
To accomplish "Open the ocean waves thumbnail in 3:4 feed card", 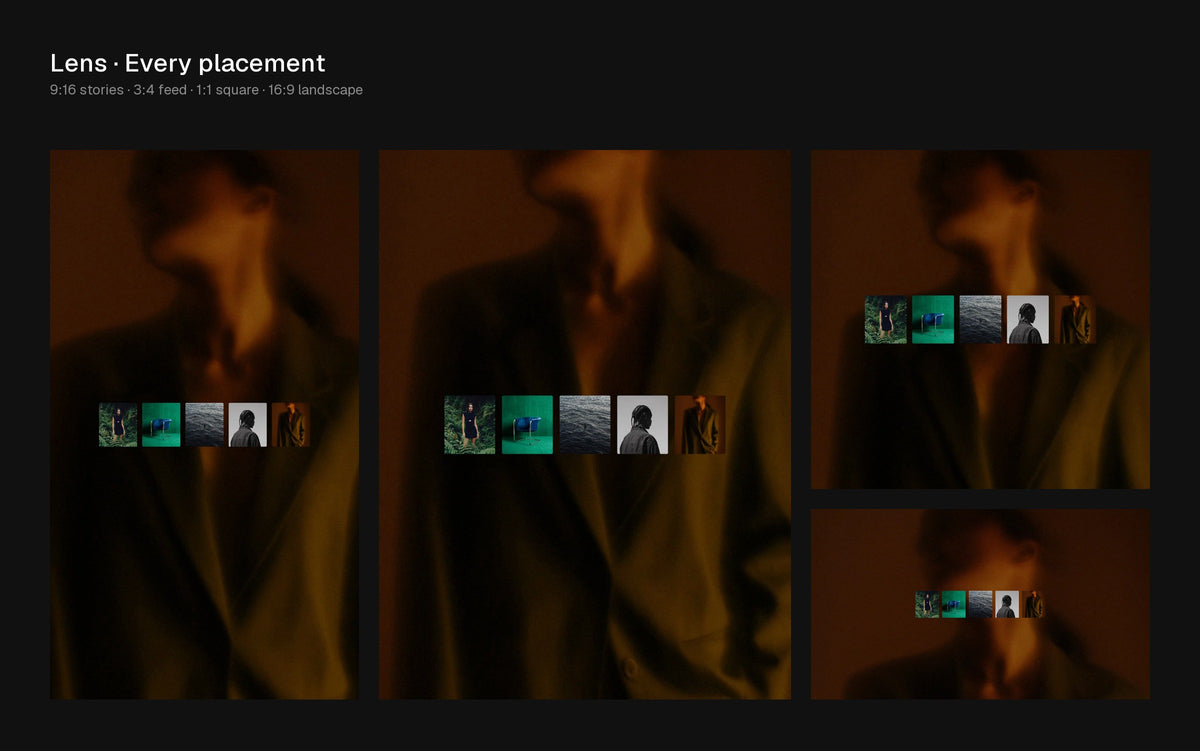I will pyautogui.click(x=585, y=425).
